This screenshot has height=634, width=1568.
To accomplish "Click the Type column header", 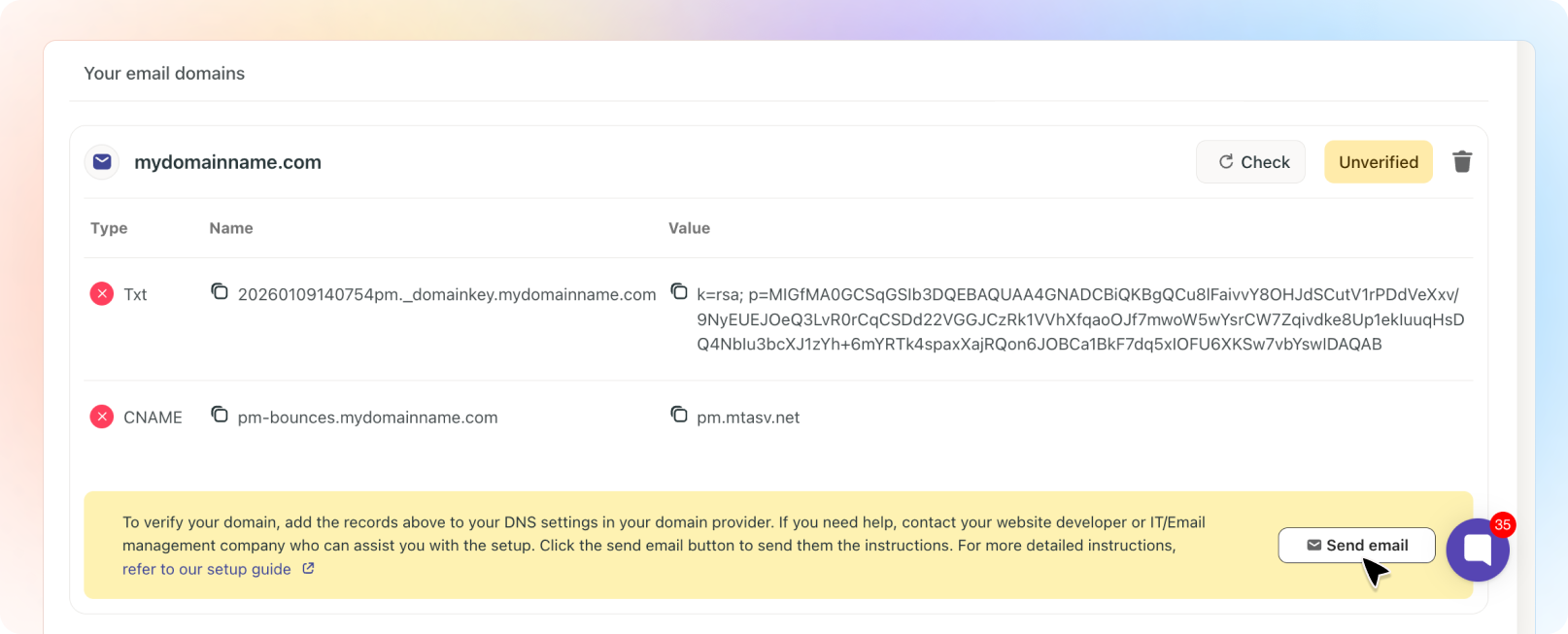I will (x=109, y=228).
